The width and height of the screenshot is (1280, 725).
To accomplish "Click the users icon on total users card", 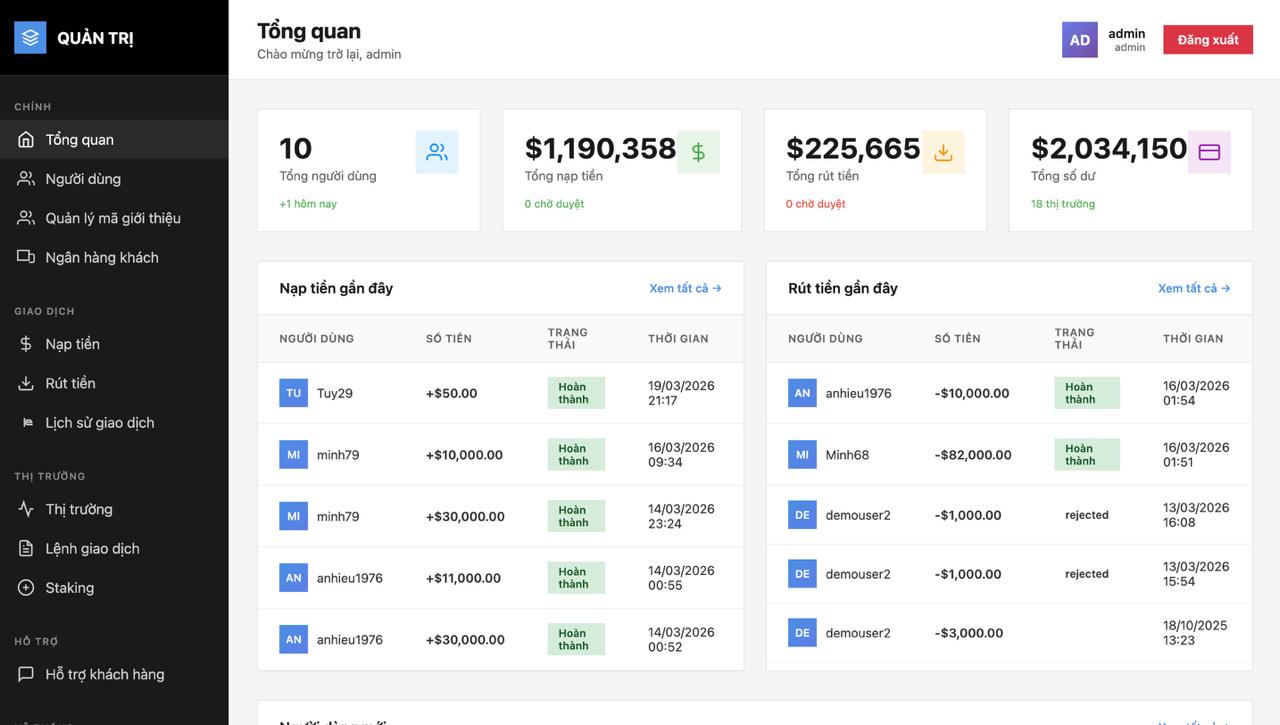I will pos(437,152).
